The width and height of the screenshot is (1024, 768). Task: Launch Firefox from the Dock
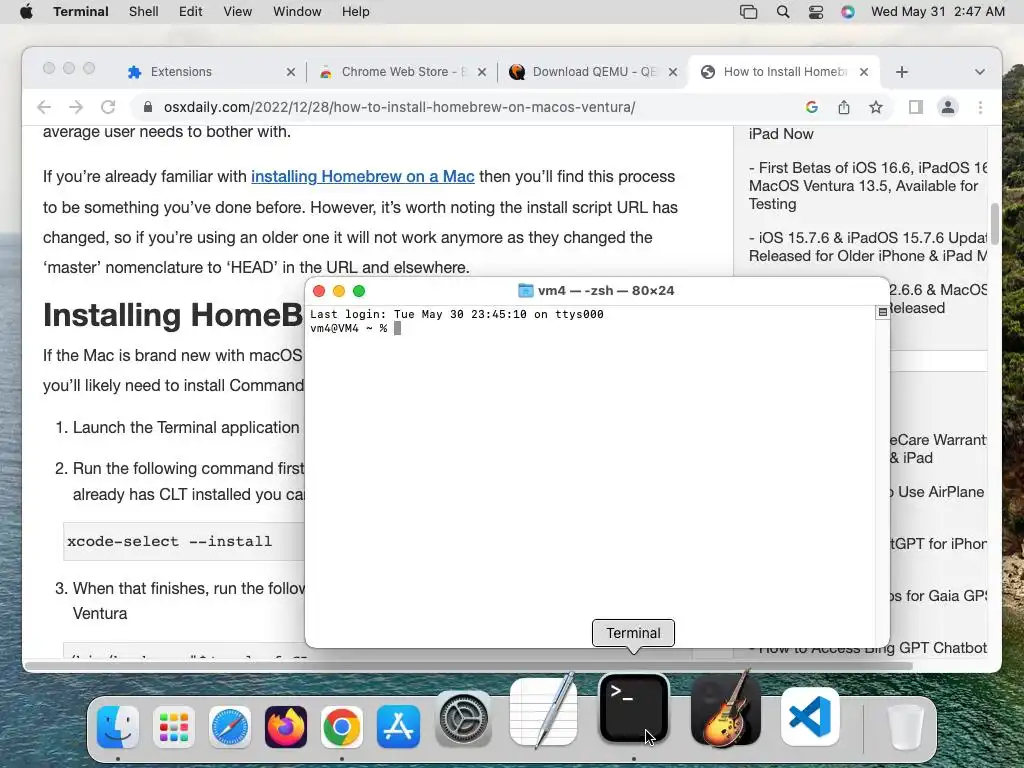(x=286, y=726)
